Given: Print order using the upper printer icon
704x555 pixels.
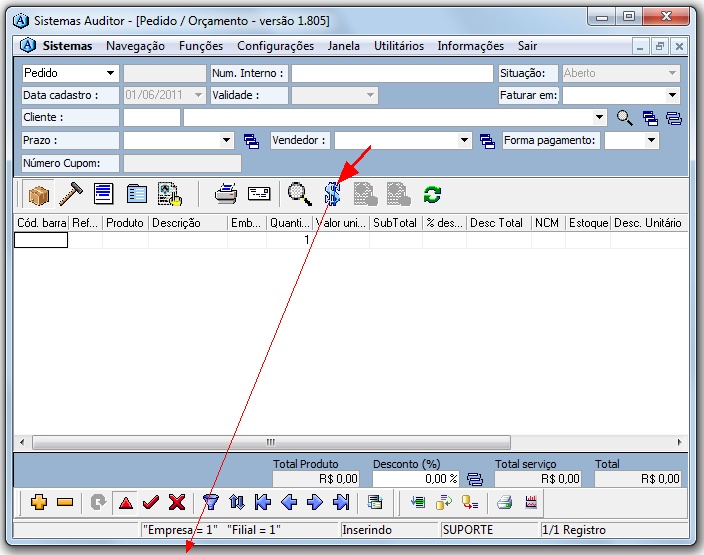Looking at the screenshot, I should (x=226, y=194).
